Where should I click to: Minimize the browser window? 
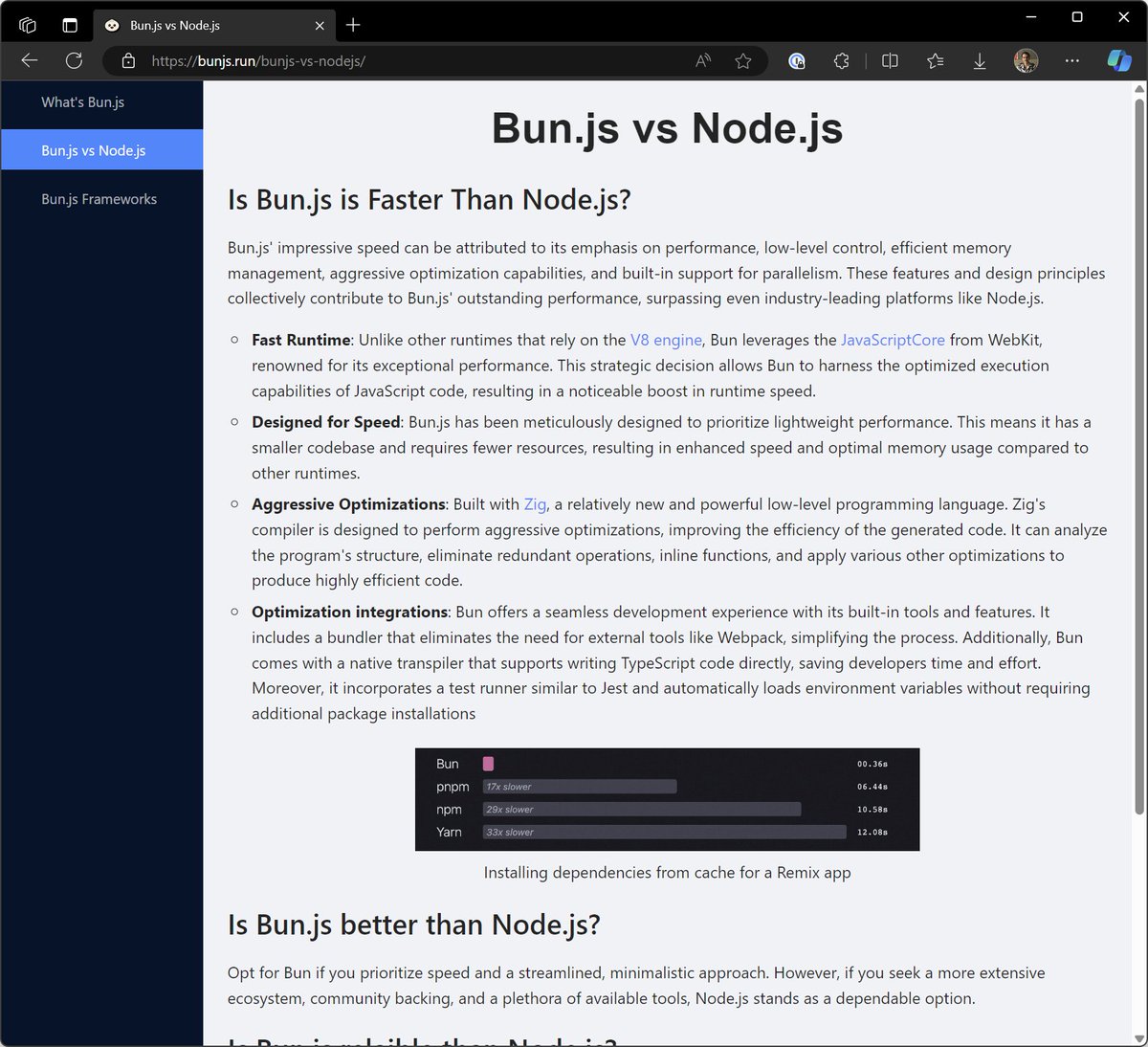[x=1031, y=17]
